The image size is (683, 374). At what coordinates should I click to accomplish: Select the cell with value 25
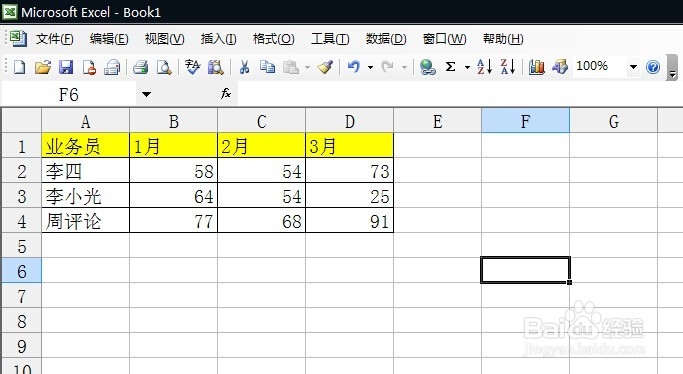pyautogui.click(x=349, y=196)
